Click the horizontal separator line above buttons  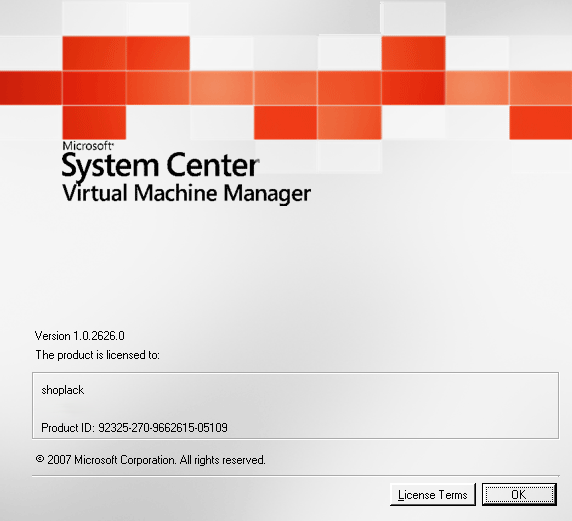[295, 476]
